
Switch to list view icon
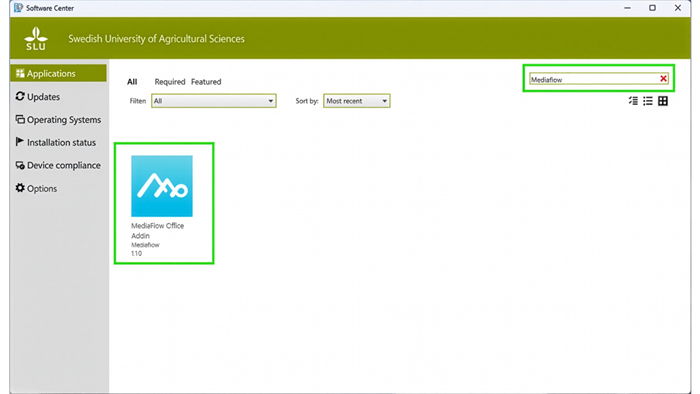pyautogui.click(x=648, y=101)
